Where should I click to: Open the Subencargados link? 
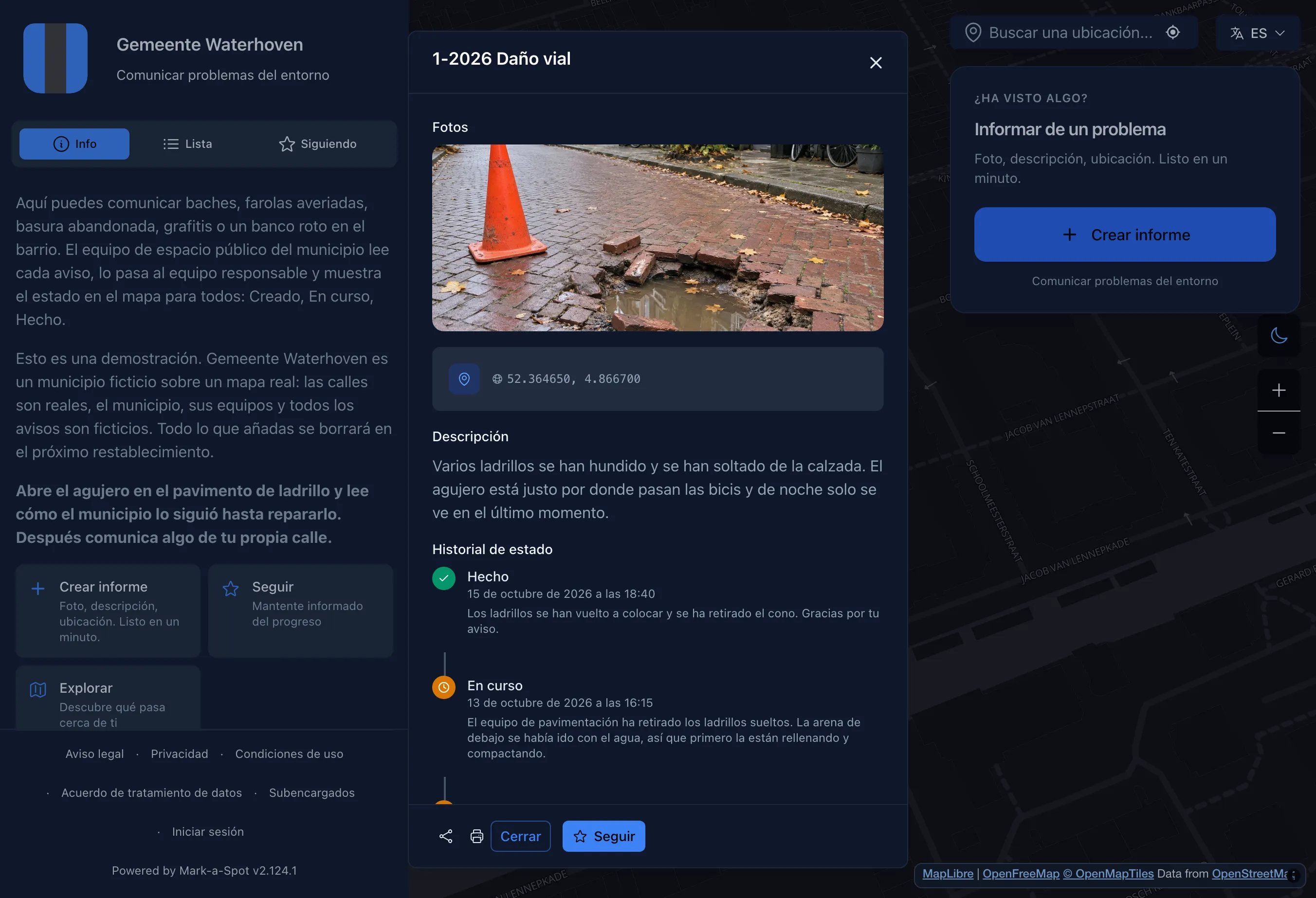312,793
